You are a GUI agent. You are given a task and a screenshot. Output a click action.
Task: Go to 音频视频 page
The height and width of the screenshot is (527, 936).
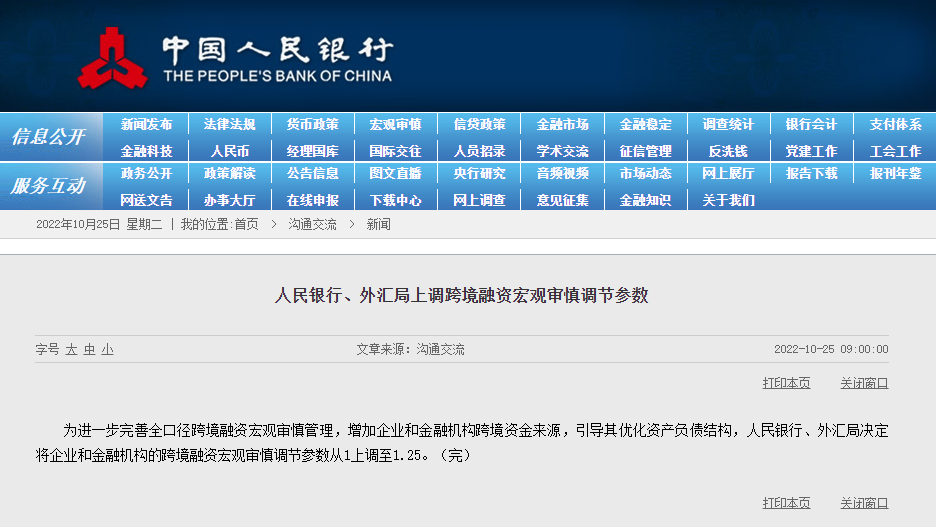[x=562, y=173]
